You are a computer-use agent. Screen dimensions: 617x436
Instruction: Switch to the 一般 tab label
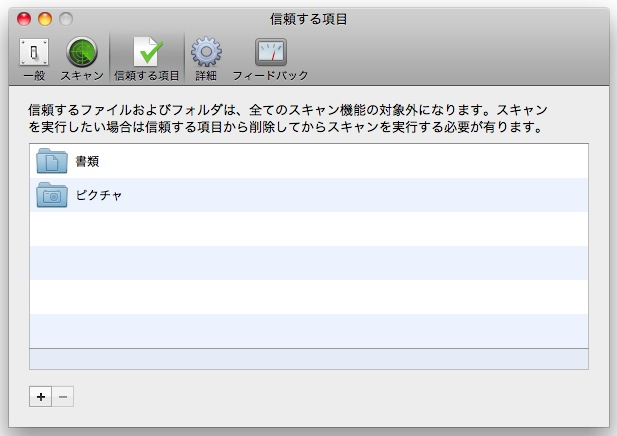tap(34, 75)
